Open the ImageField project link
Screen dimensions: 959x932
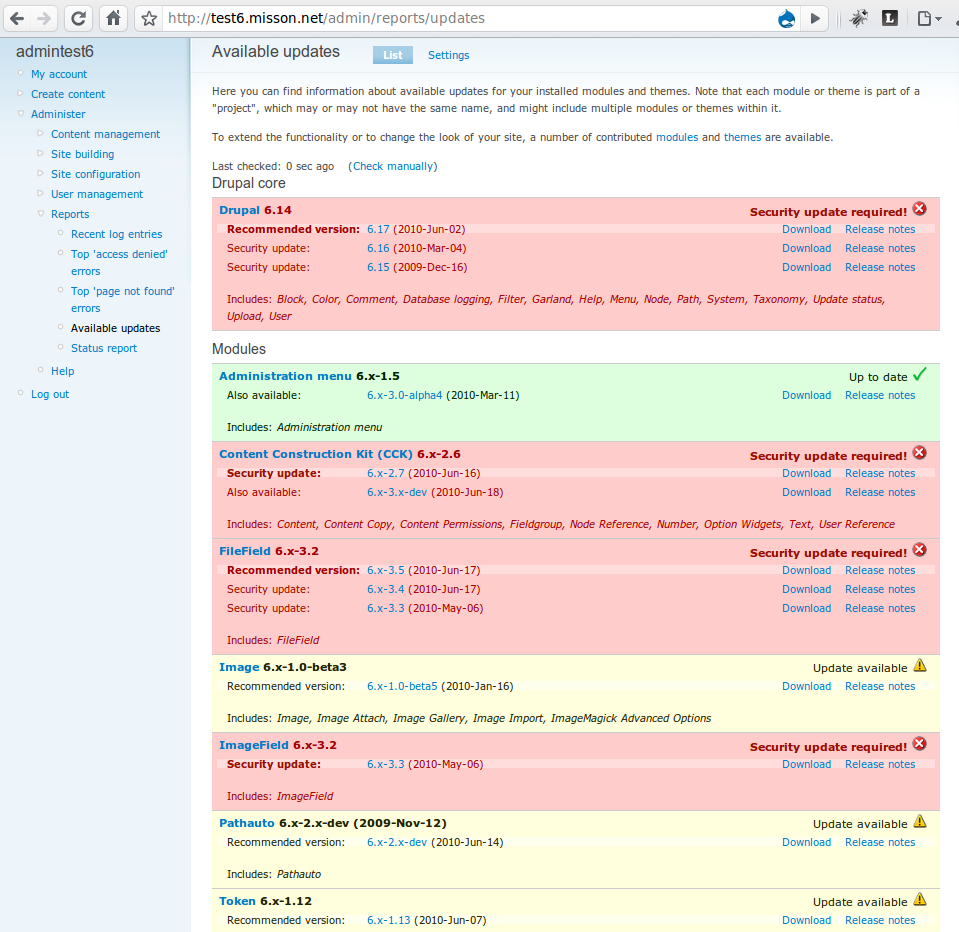point(254,745)
